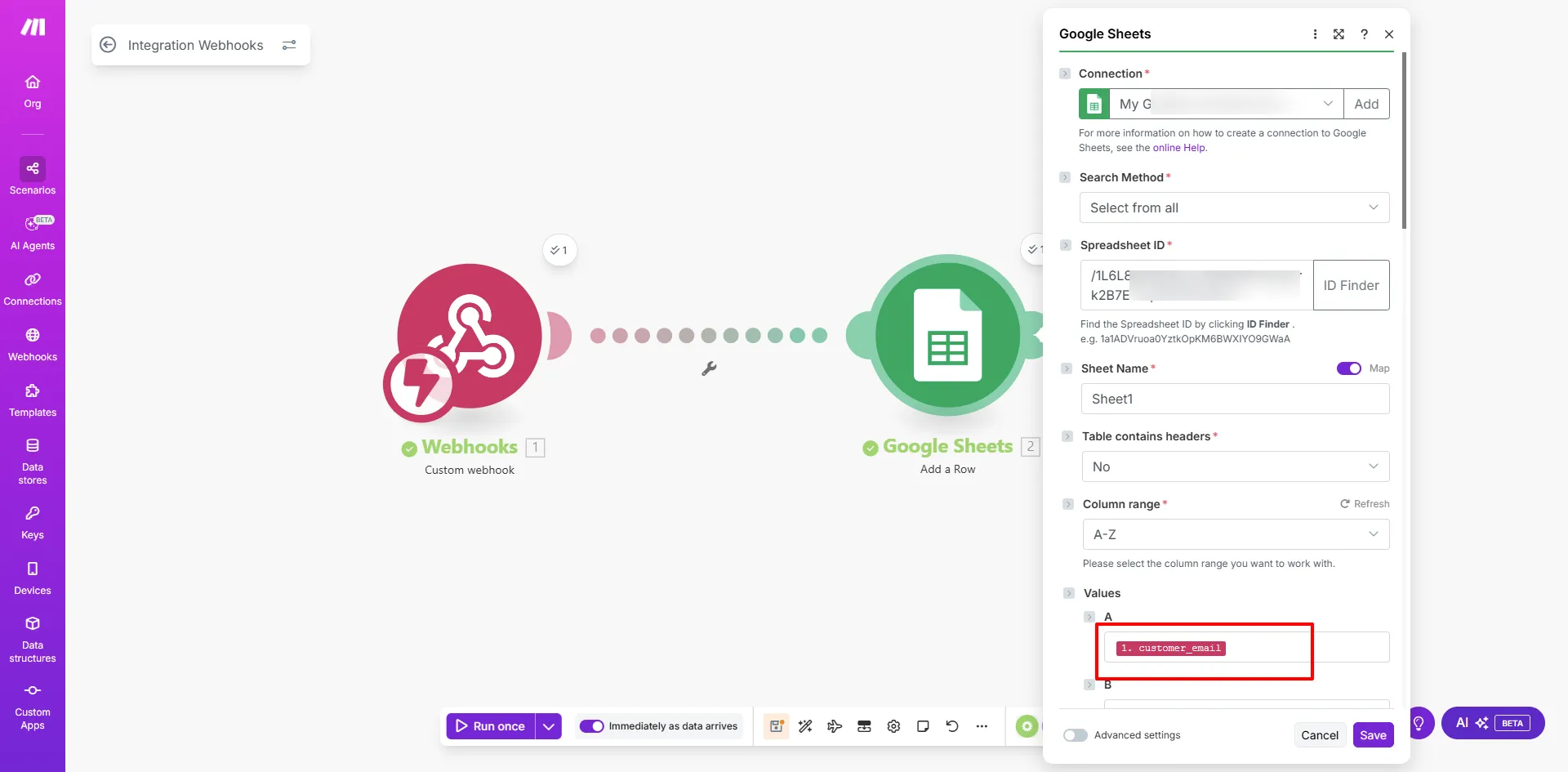Viewport: 1568px width, 772px height.
Task: Change the Table contains headers dropdown
Action: [x=1234, y=466]
